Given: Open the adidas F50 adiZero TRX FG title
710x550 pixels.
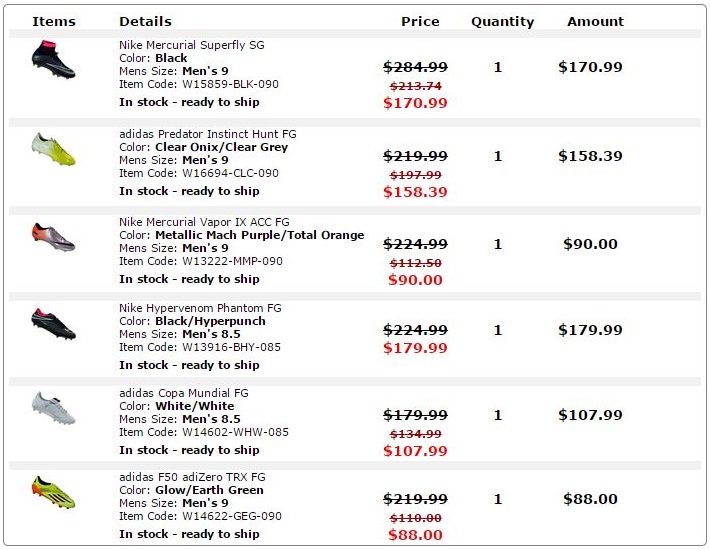Looking at the screenshot, I should click(x=197, y=477).
